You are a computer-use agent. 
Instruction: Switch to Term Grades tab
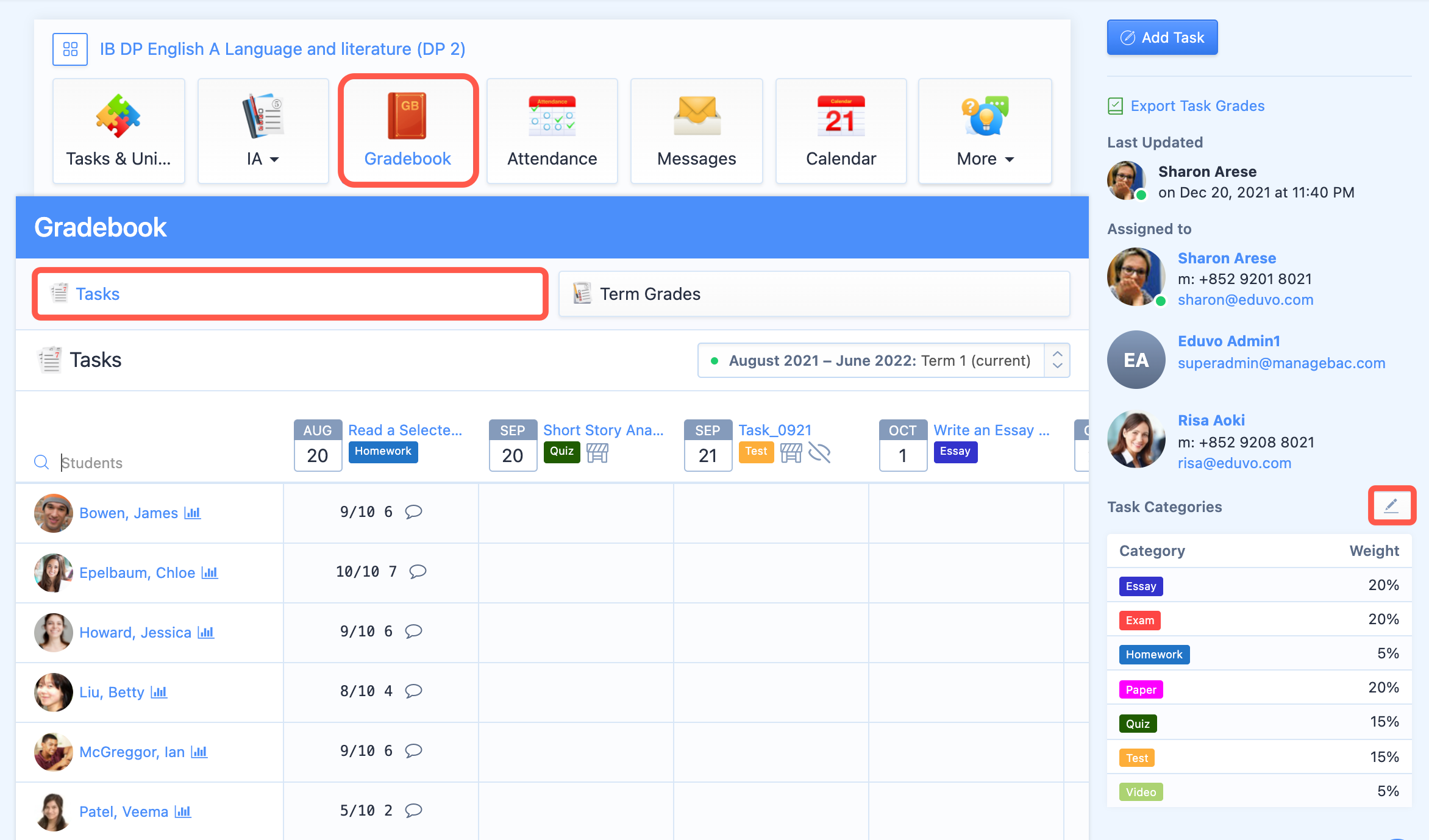coord(814,294)
